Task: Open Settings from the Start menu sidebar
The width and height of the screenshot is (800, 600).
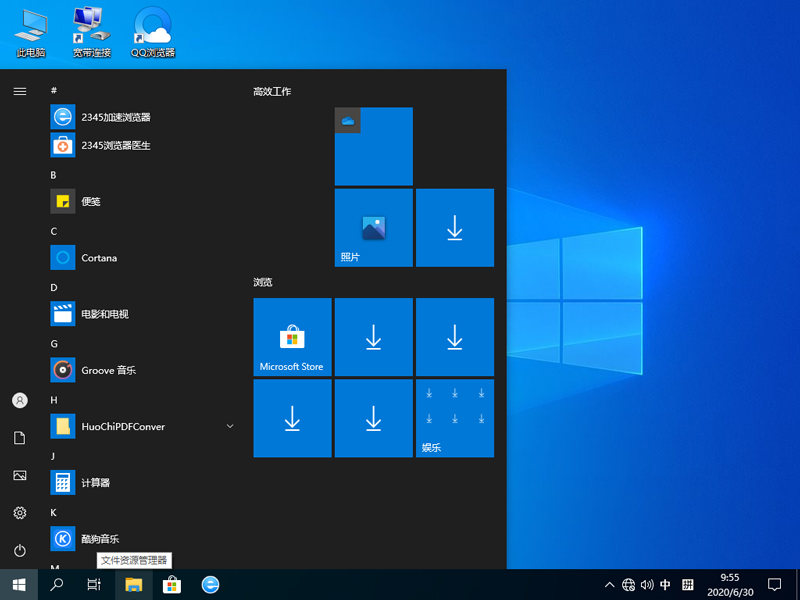Action: click(19, 513)
